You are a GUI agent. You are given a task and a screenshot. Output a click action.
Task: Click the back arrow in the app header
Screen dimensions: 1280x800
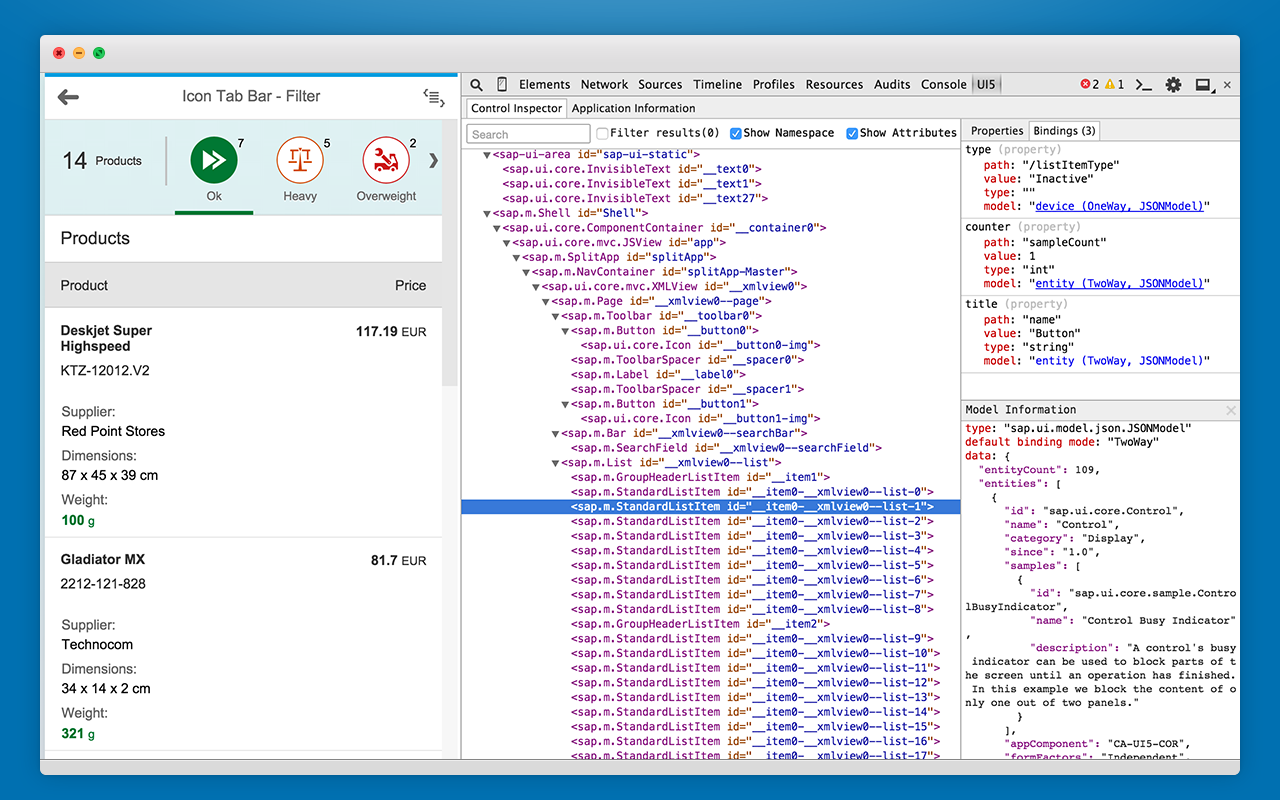click(66, 96)
